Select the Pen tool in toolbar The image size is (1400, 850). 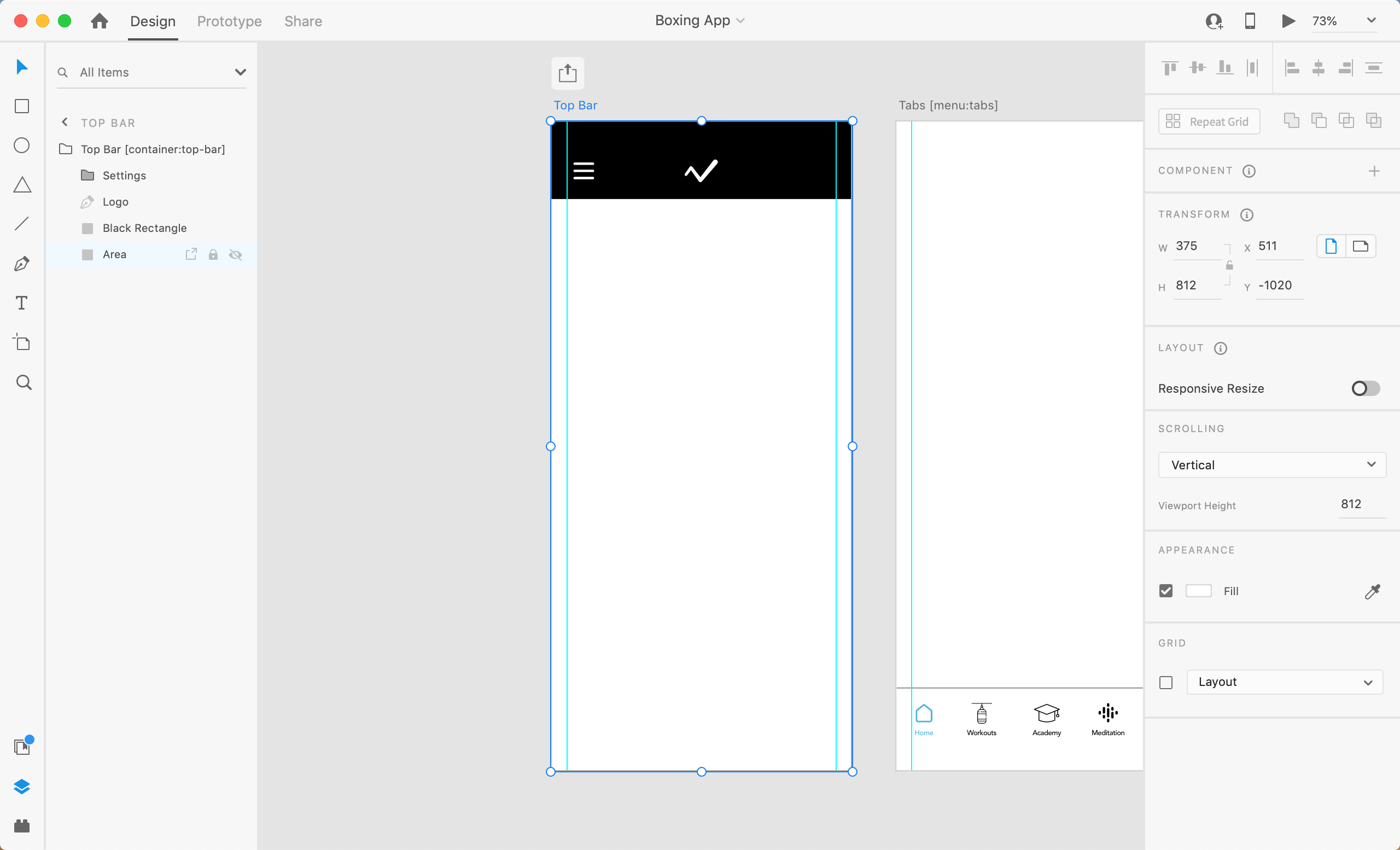[21, 264]
